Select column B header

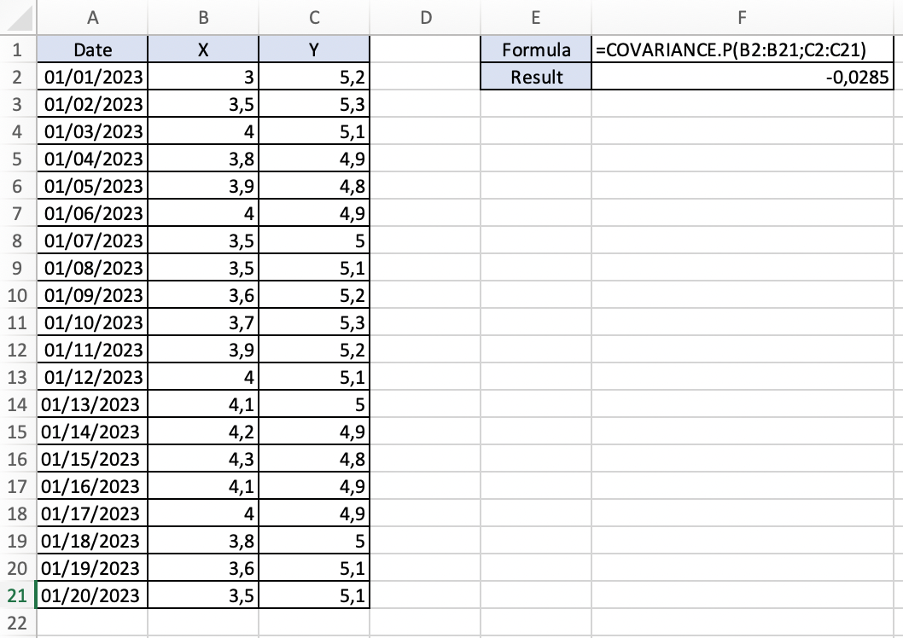point(203,17)
